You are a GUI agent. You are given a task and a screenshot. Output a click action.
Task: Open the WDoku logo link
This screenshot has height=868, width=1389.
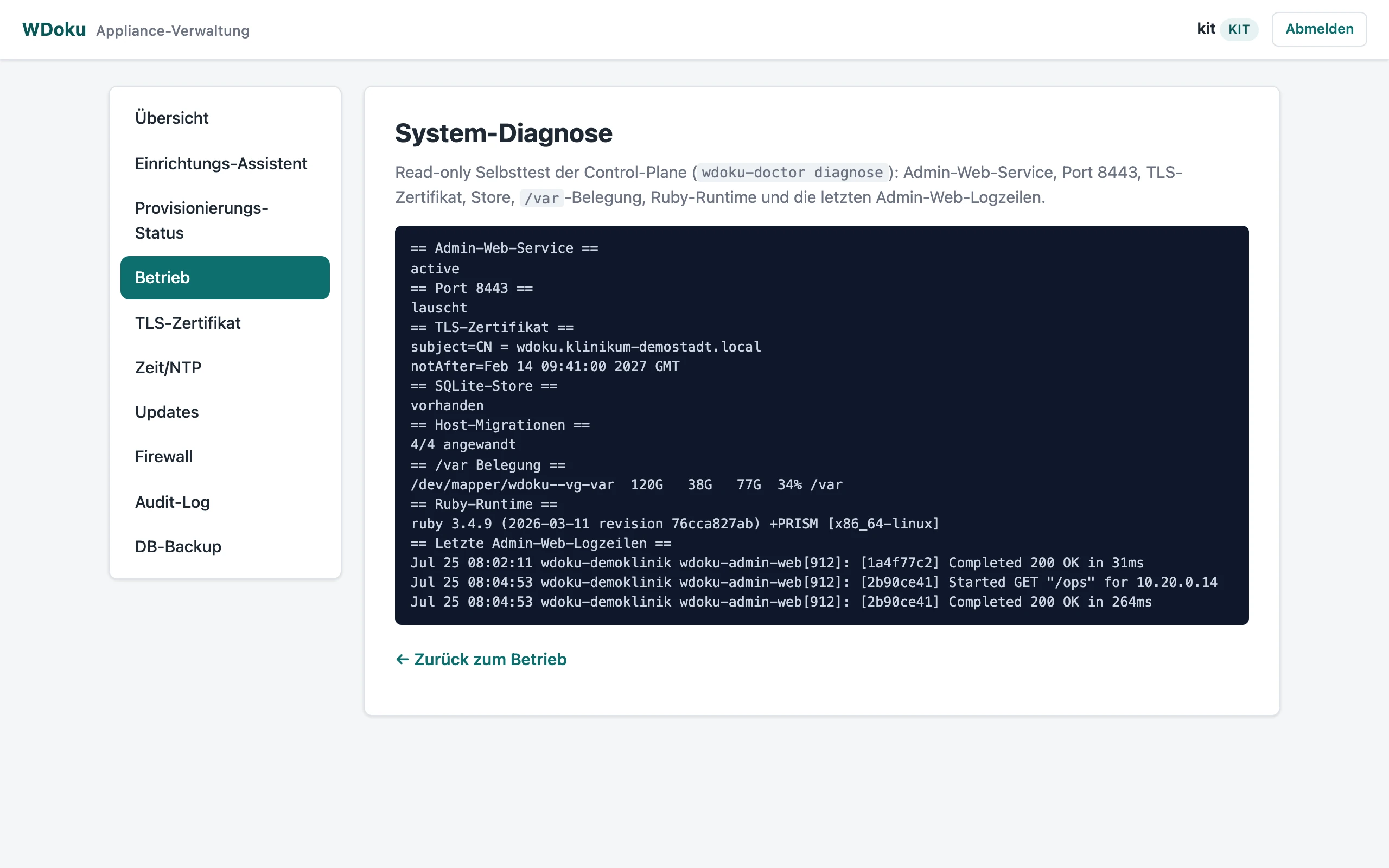[54, 29]
